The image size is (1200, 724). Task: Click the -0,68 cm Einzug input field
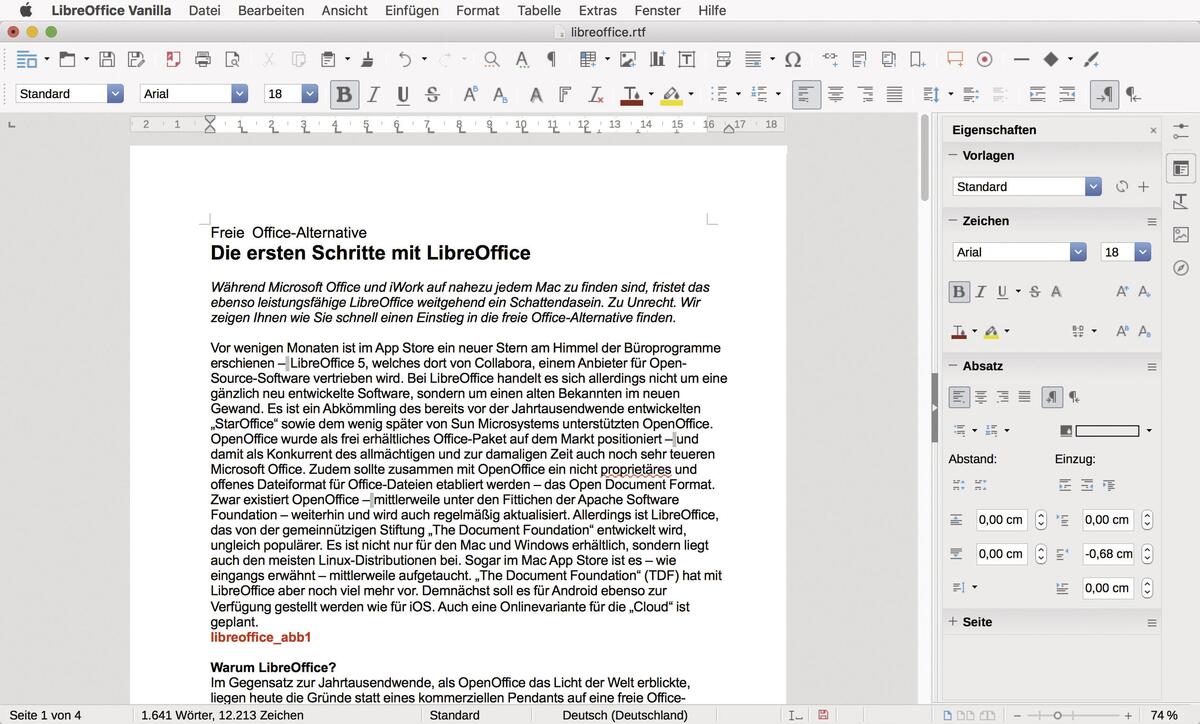[x=1107, y=553]
